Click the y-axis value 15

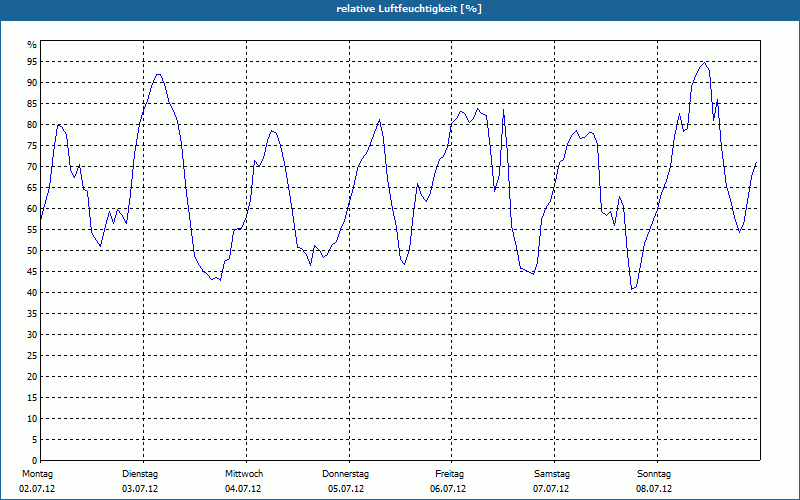point(32,397)
